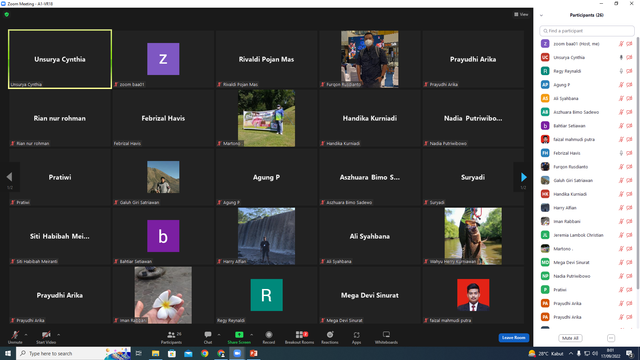Image resolution: width=640 pixels, height=360 pixels.
Task: Select Furqon Rusdianto's video tile
Action: (370, 59)
